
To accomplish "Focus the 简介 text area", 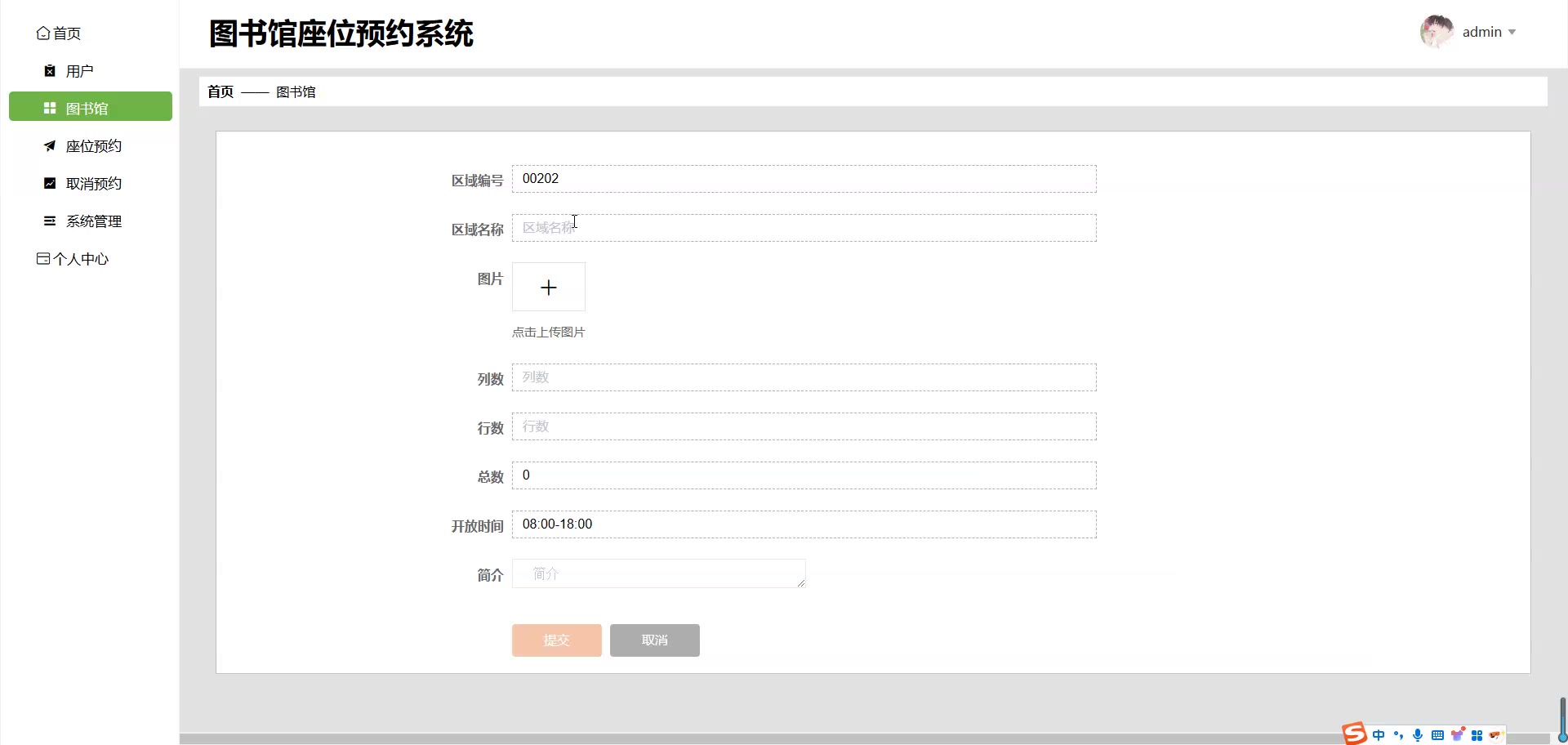I will pyautogui.click(x=659, y=573).
